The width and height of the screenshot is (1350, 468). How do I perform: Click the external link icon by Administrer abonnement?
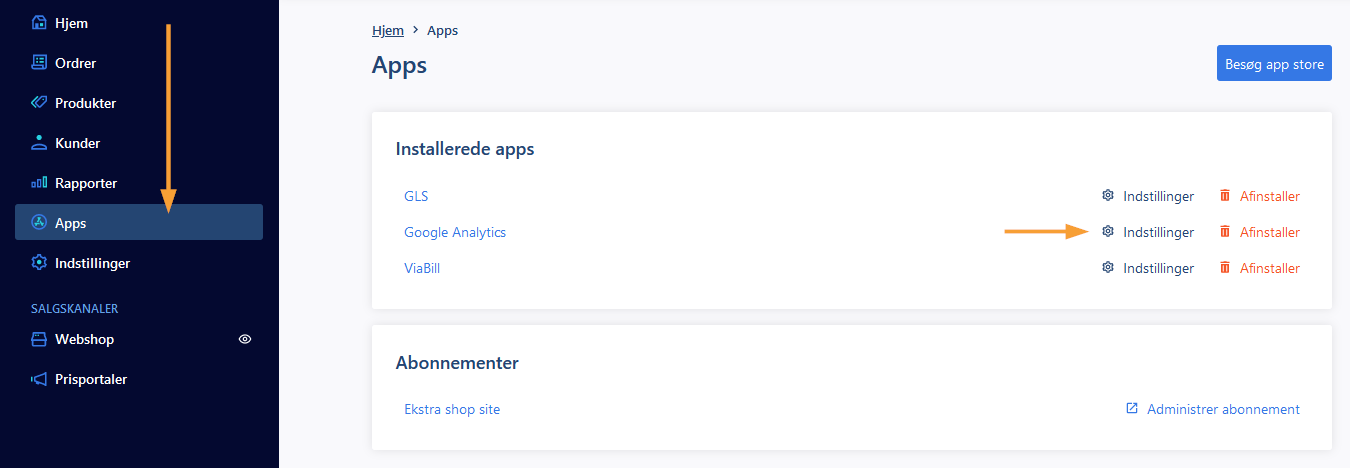tap(1132, 409)
